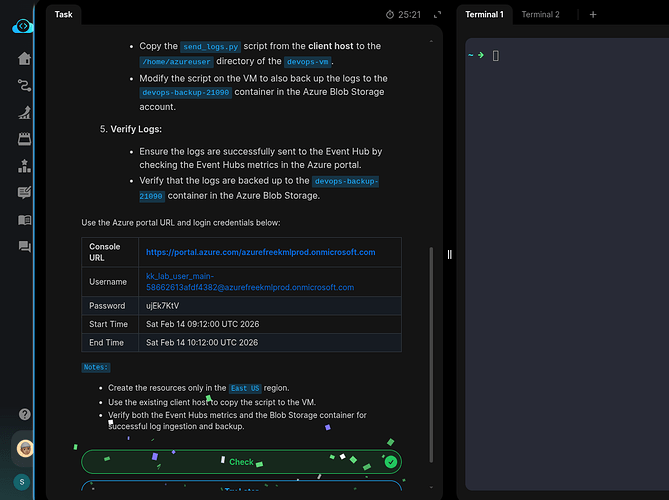669x500 pixels.
Task: Click the certificate notes icon in sidebar
Action: coord(24,193)
